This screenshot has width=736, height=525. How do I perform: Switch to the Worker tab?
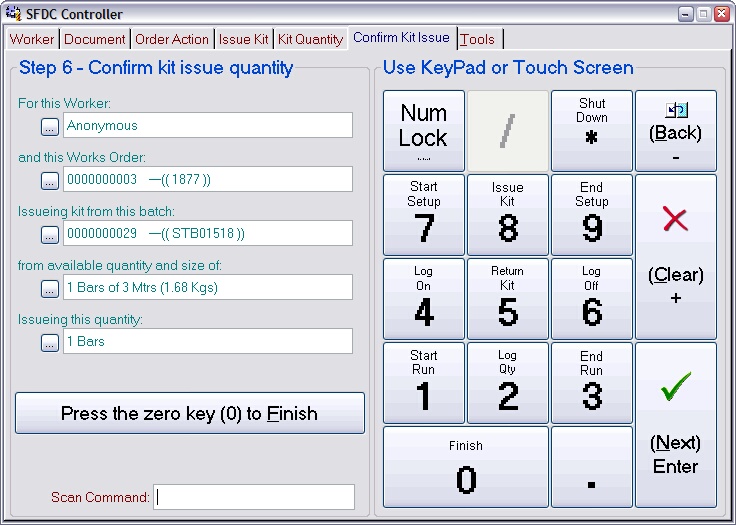32,39
